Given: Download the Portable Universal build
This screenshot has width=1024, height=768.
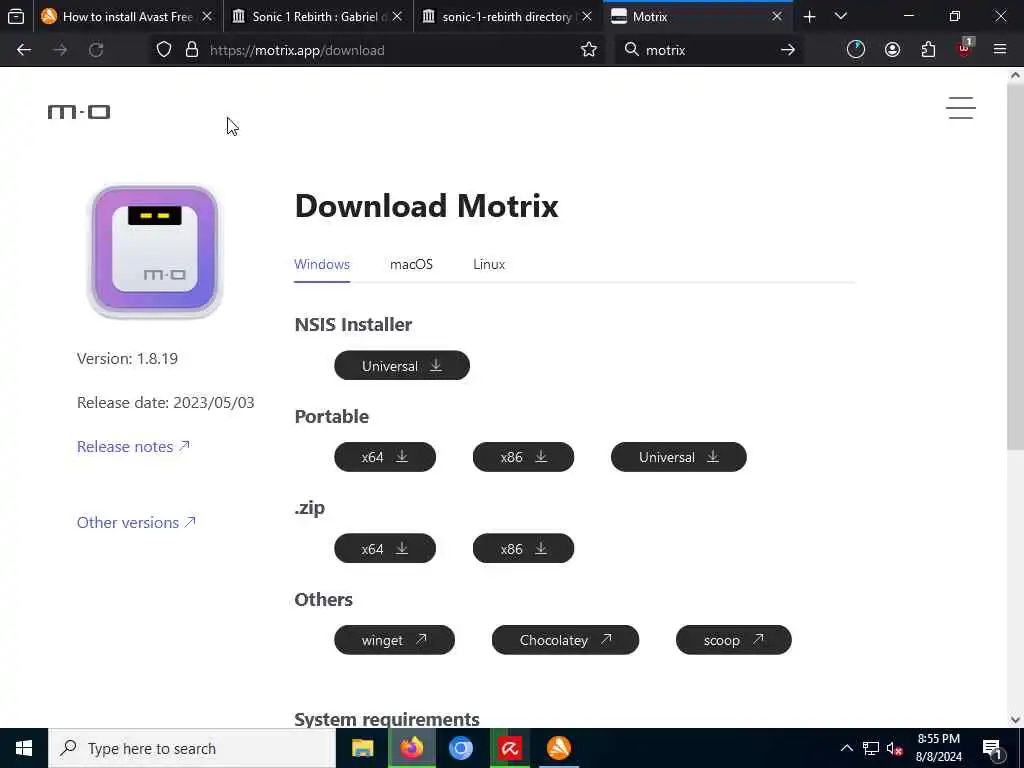Looking at the screenshot, I should [679, 457].
